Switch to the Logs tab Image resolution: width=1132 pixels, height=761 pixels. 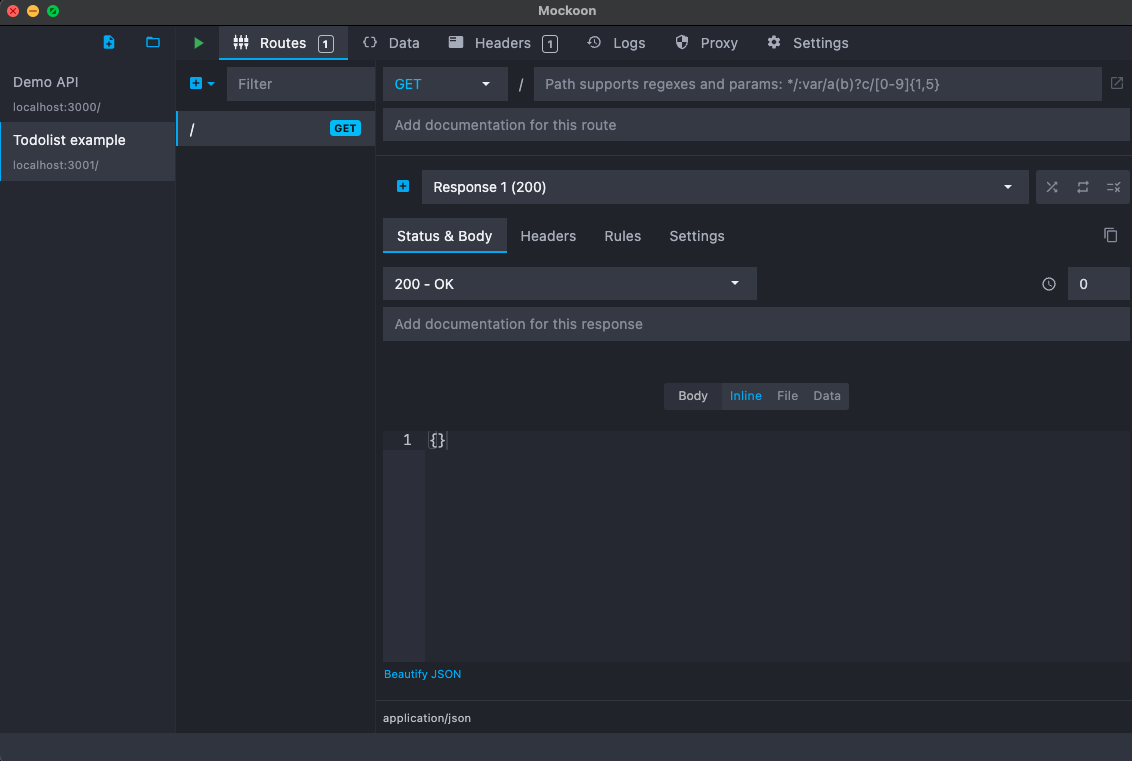[x=616, y=43]
